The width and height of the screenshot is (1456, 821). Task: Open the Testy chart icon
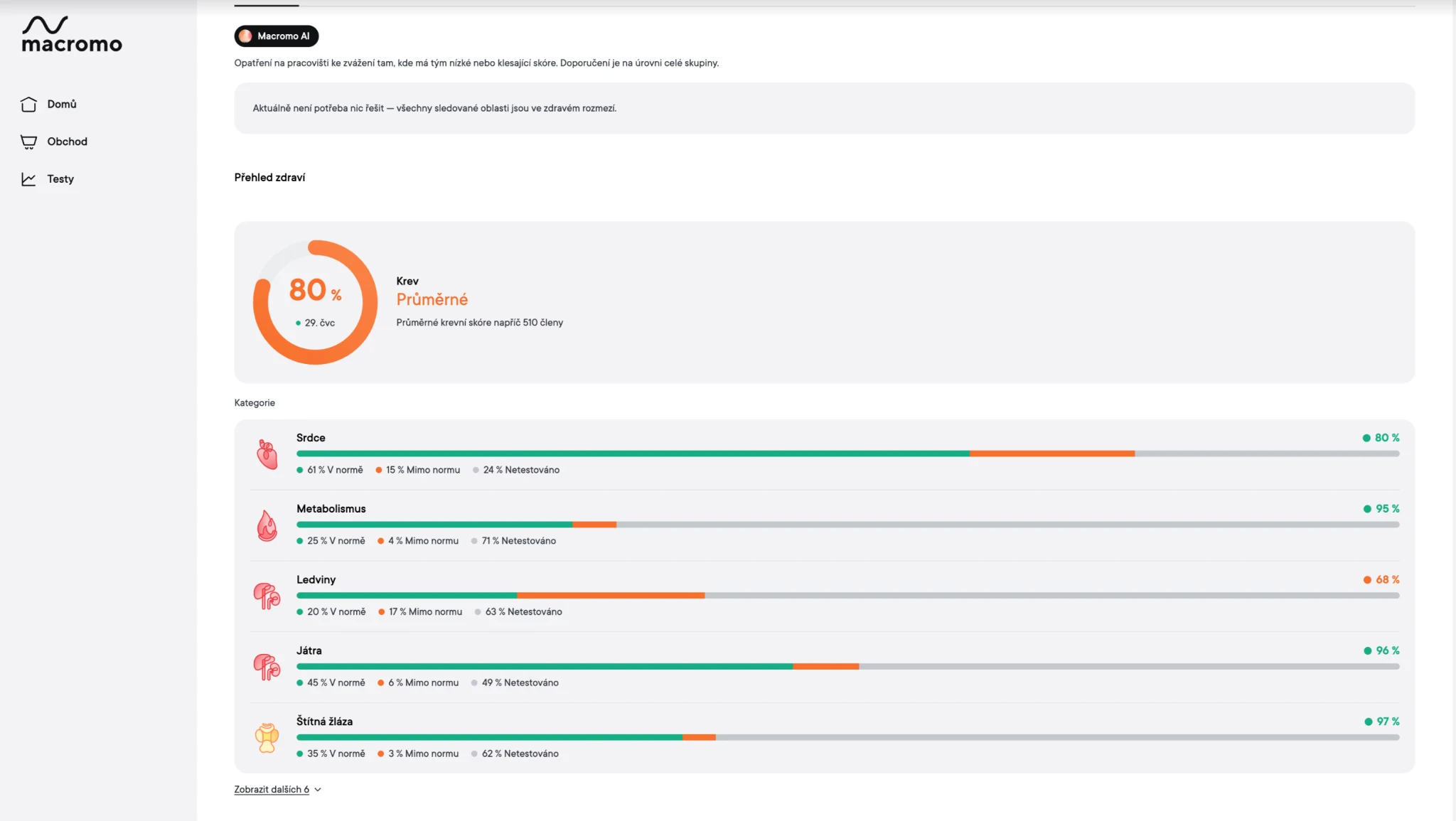point(28,179)
